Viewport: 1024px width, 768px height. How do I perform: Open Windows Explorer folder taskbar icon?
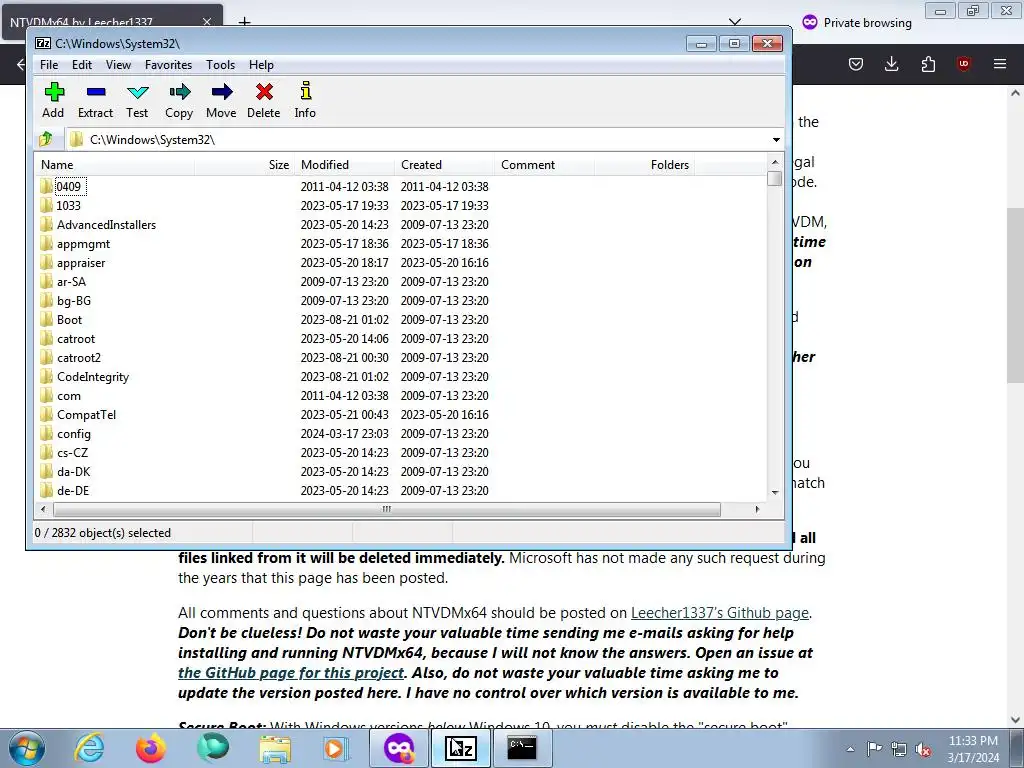tap(275, 748)
